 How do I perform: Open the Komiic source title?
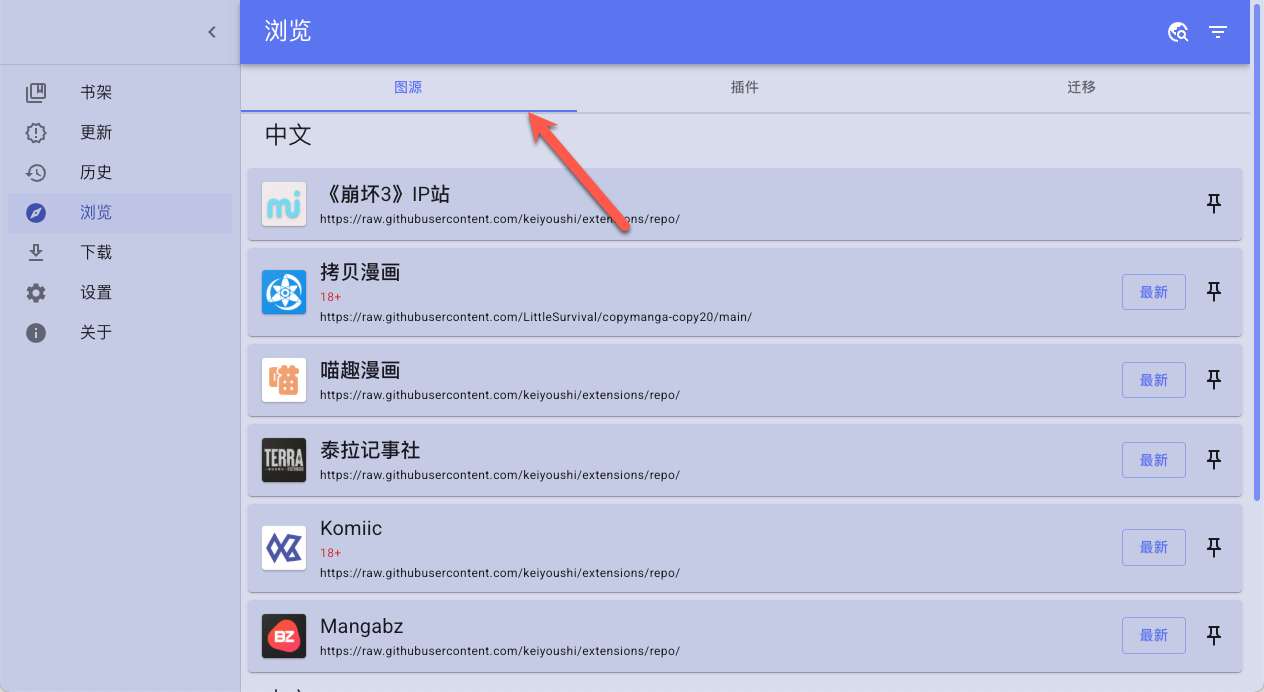[x=351, y=528]
